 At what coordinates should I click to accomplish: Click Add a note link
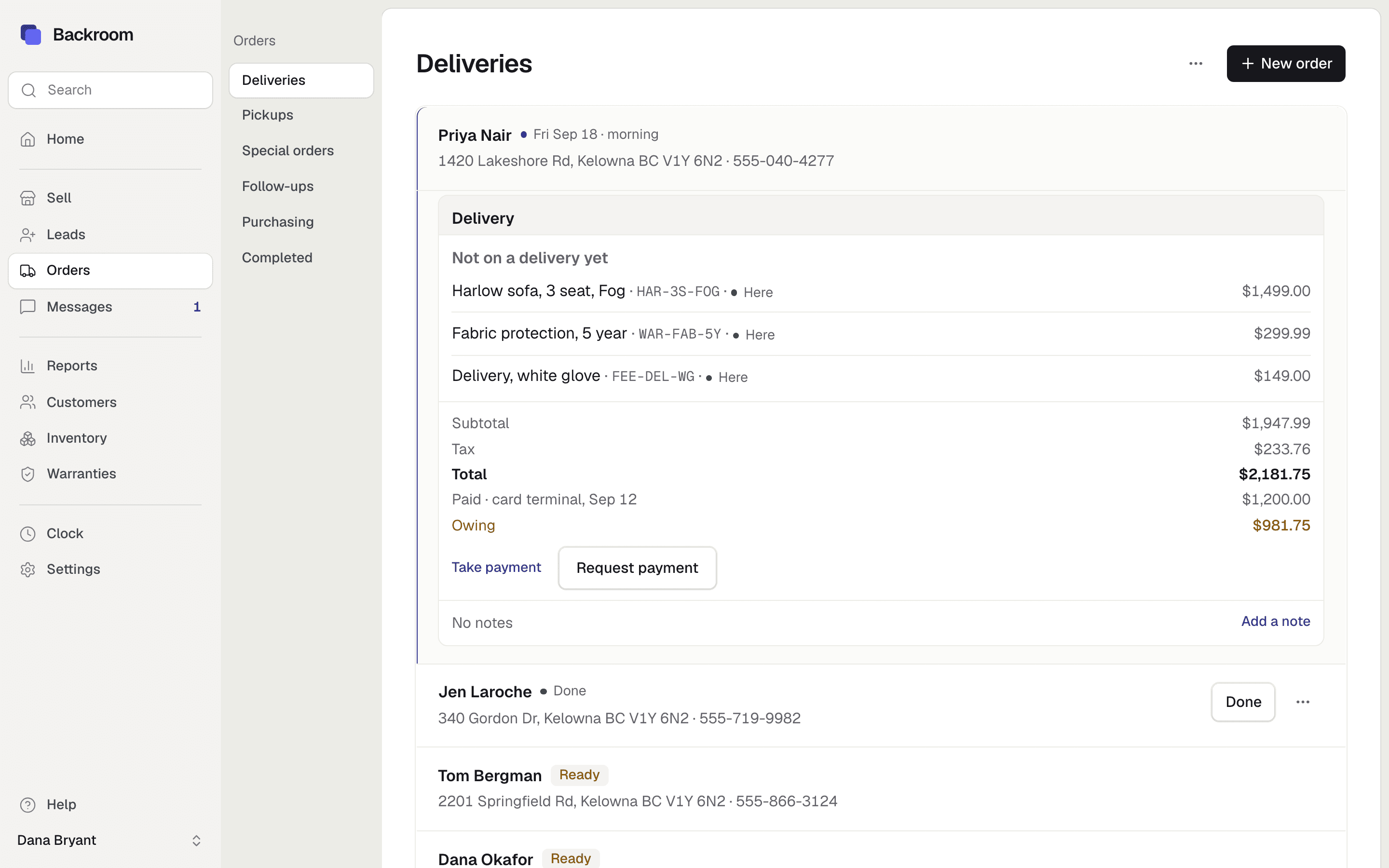pos(1275,621)
